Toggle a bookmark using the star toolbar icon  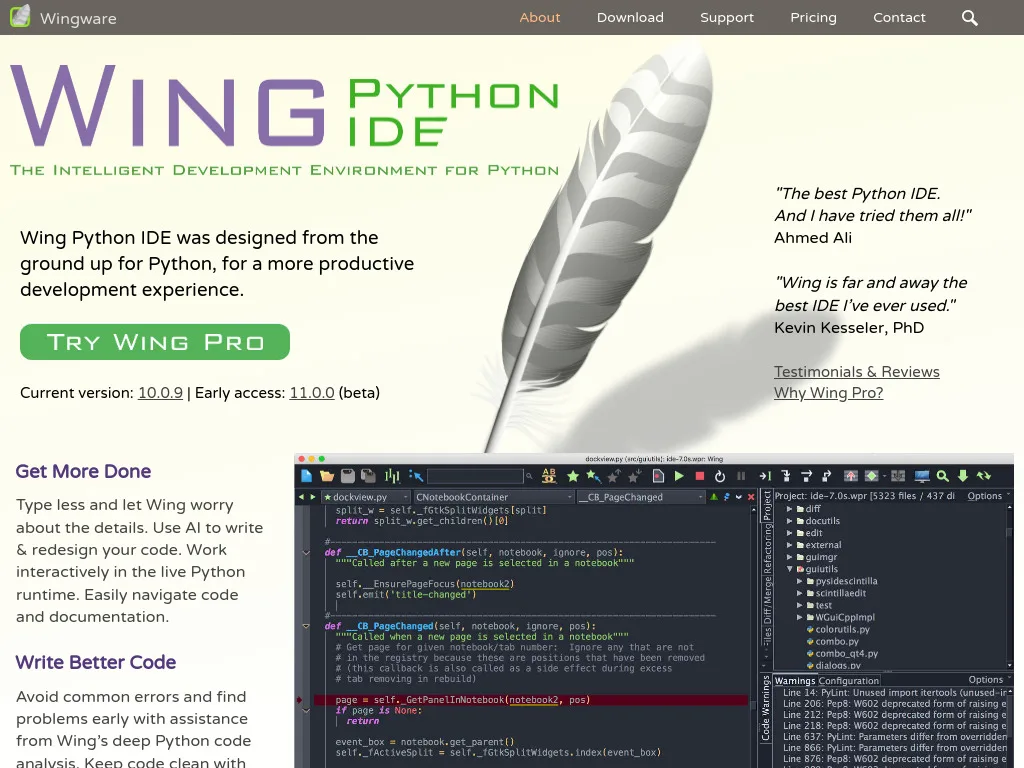(x=572, y=476)
